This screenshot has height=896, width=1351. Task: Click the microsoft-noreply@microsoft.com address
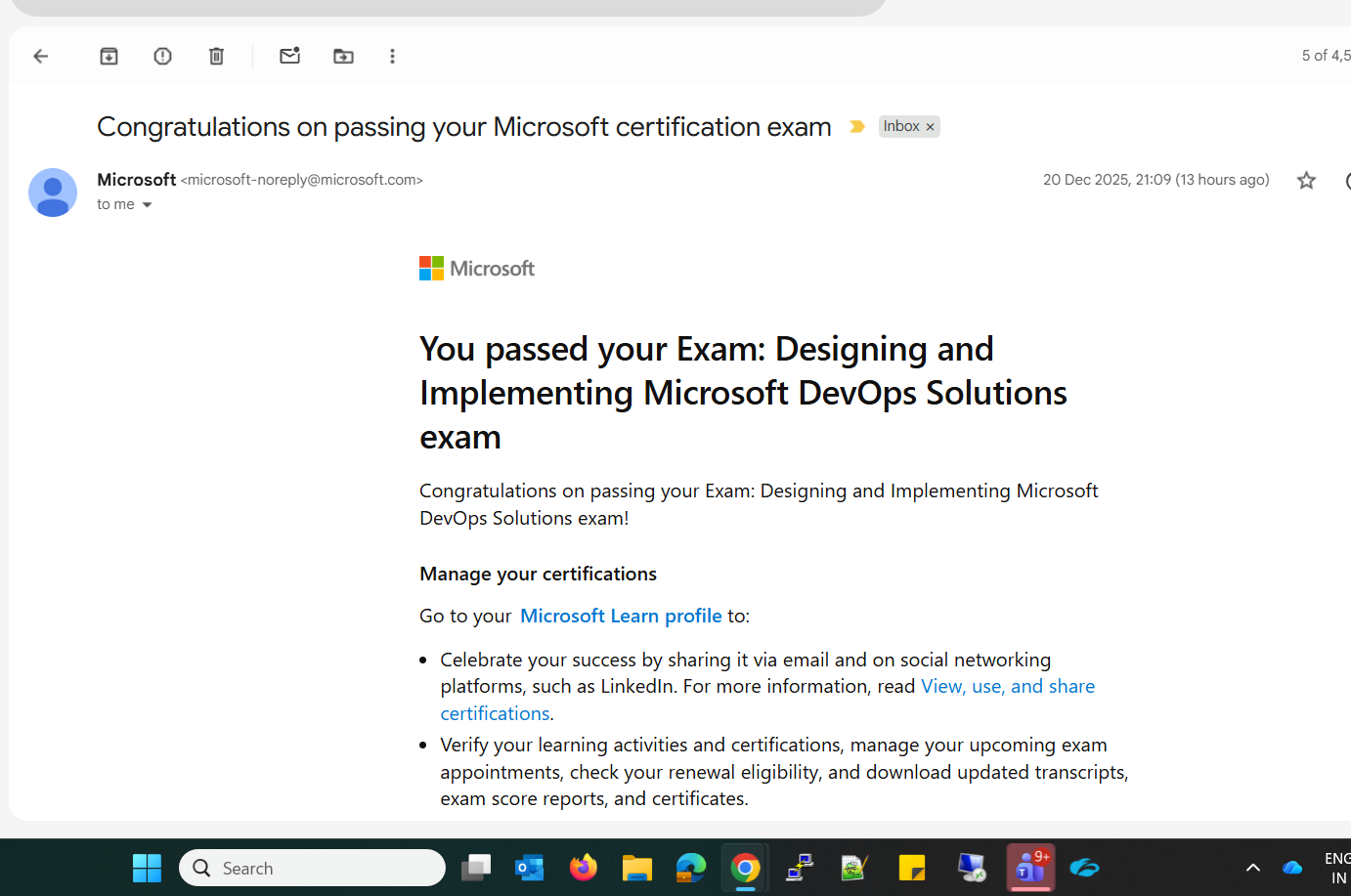302,180
